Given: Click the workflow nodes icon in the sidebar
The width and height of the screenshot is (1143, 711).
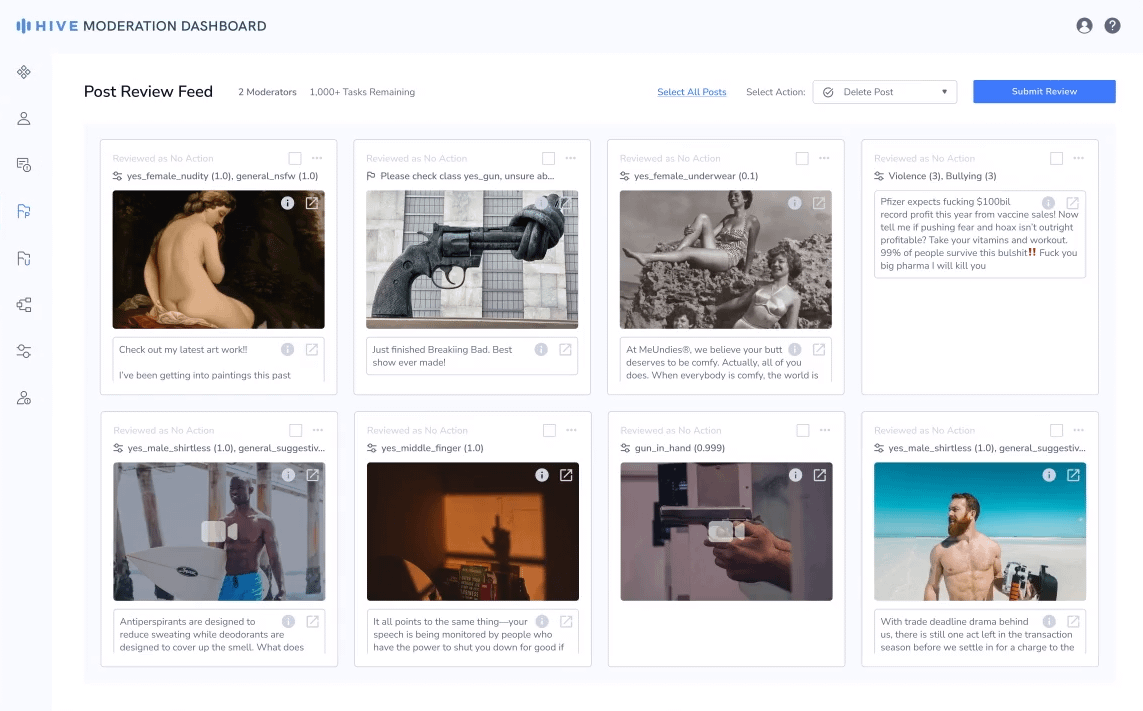Looking at the screenshot, I should tap(23, 305).
